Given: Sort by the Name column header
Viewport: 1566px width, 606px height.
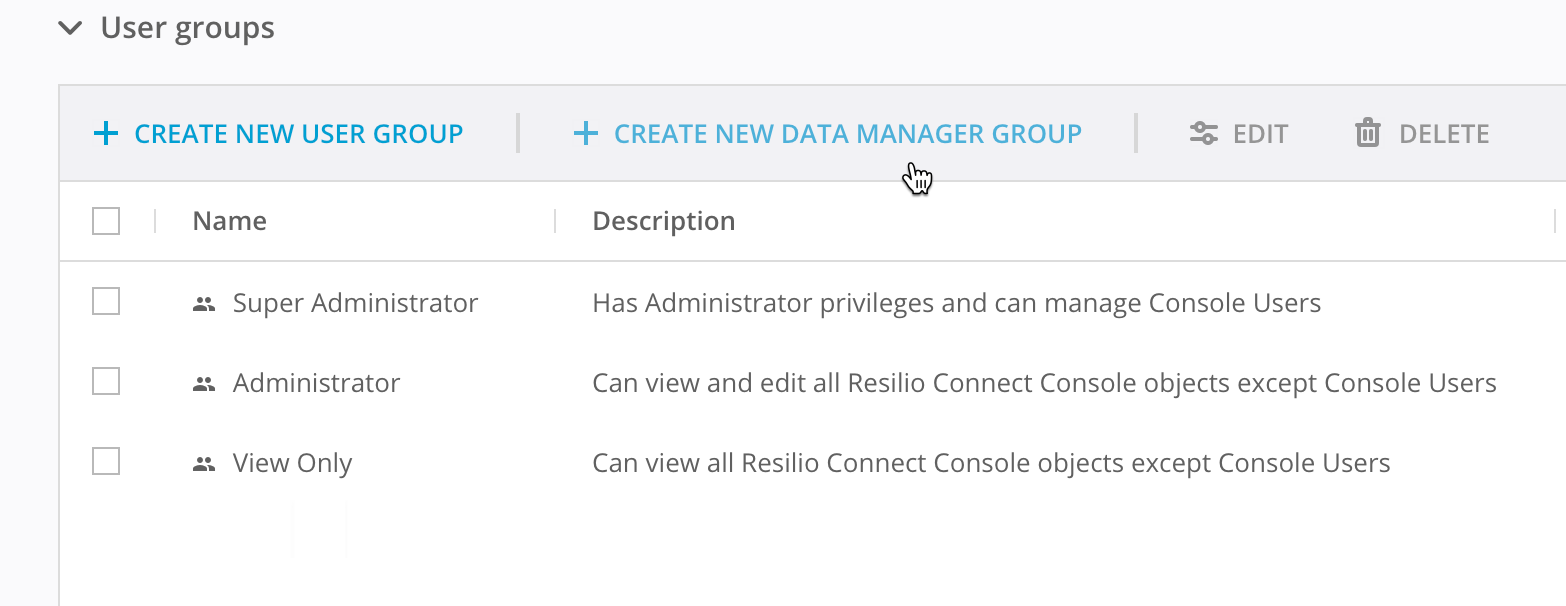Looking at the screenshot, I should pyautogui.click(x=229, y=221).
